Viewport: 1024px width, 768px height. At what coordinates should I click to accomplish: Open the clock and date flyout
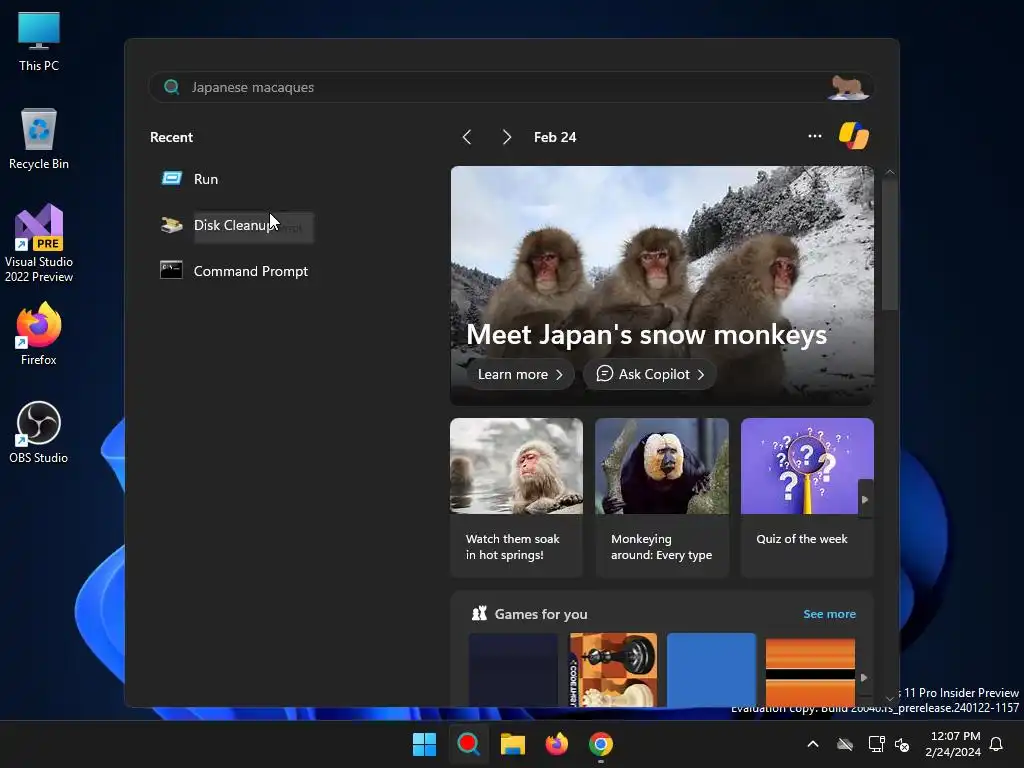pos(953,744)
